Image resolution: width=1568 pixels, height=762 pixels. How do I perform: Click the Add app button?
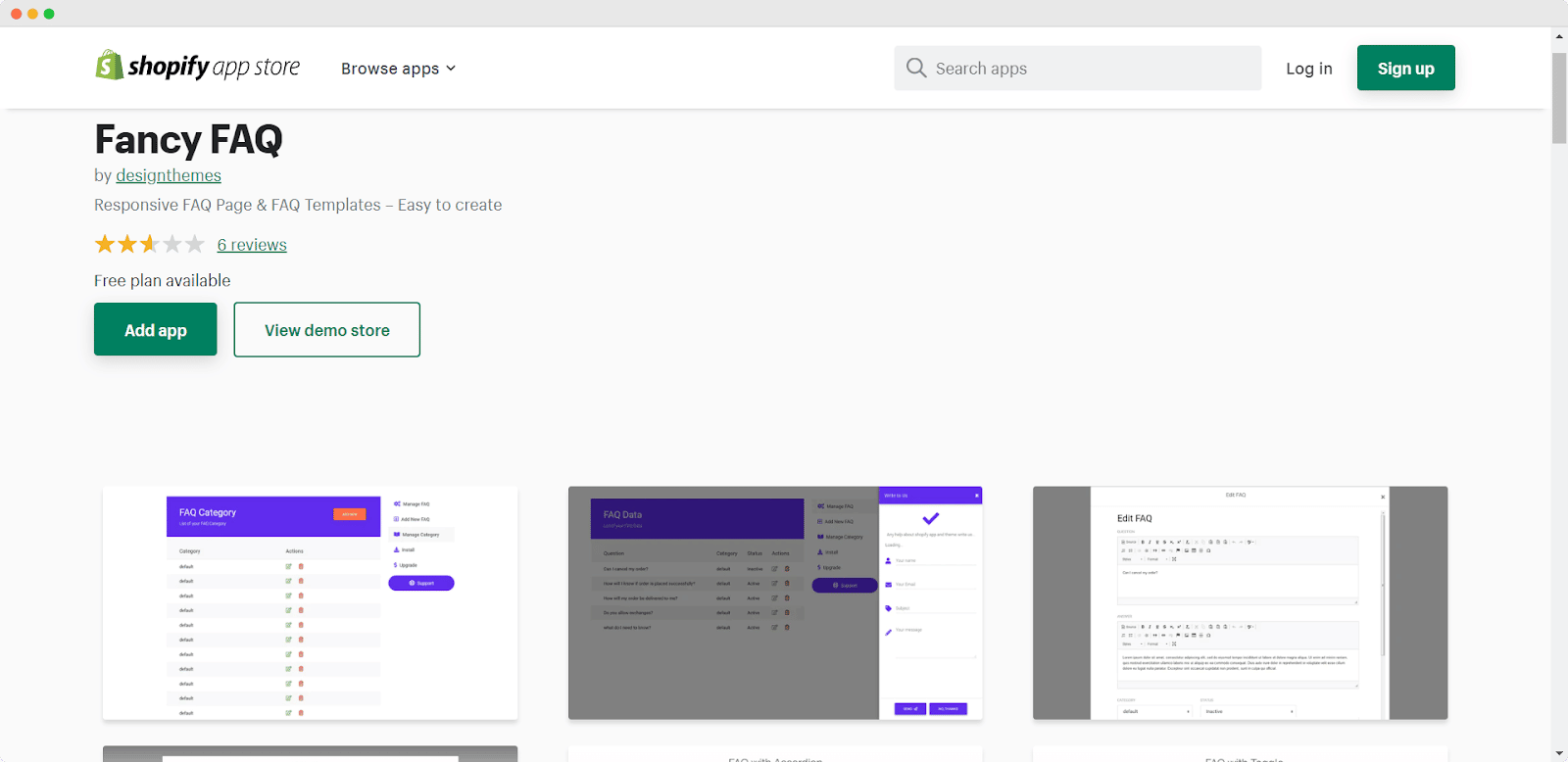pyautogui.click(x=155, y=329)
